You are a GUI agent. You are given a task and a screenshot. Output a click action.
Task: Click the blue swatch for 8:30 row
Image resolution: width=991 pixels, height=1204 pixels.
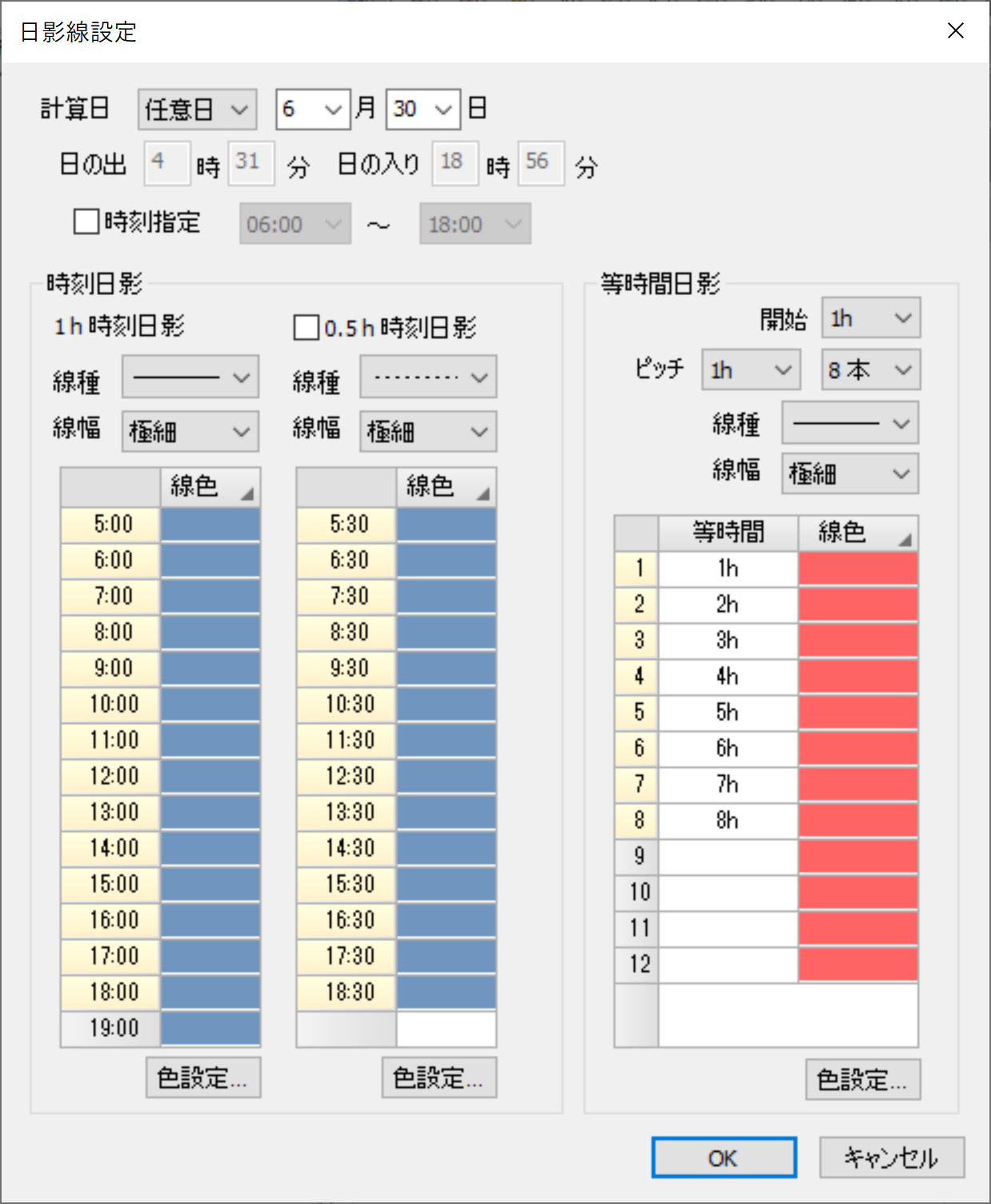[x=446, y=632]
